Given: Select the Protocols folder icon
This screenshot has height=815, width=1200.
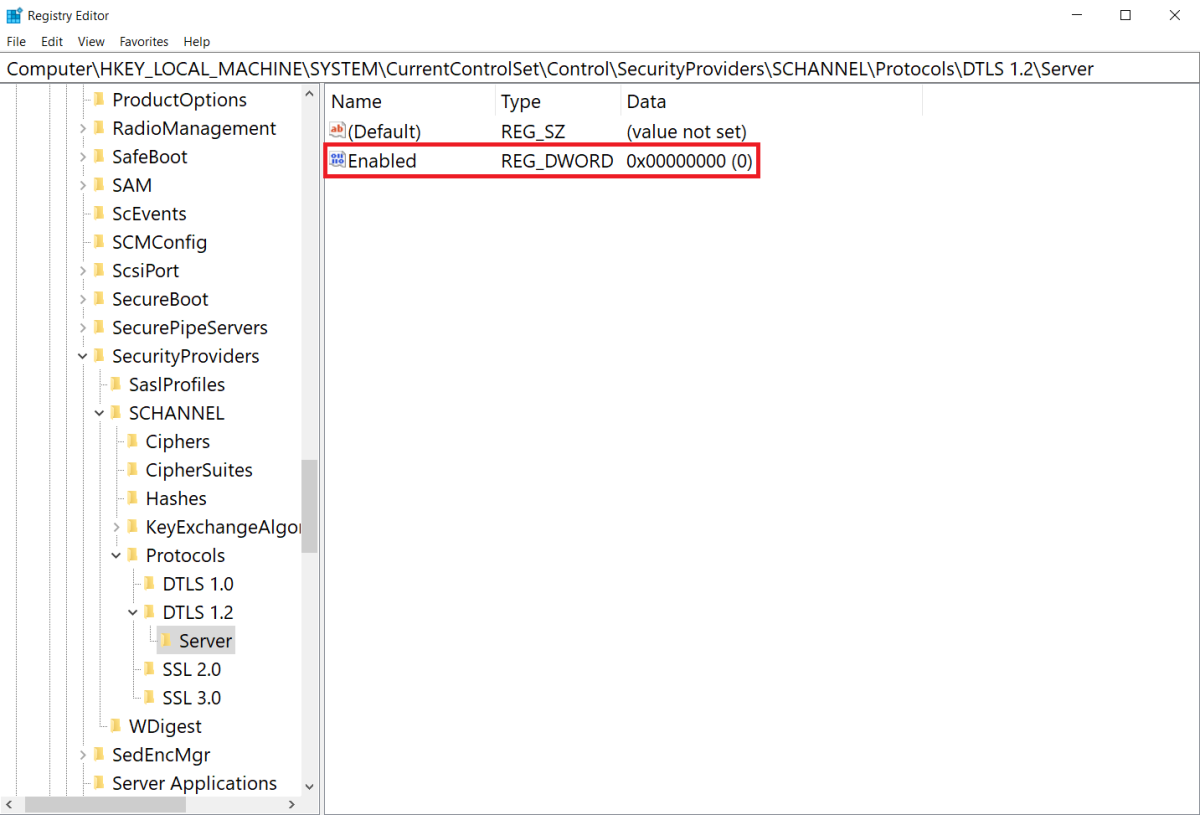Looking at the screenshot, I should coord(133,556).
